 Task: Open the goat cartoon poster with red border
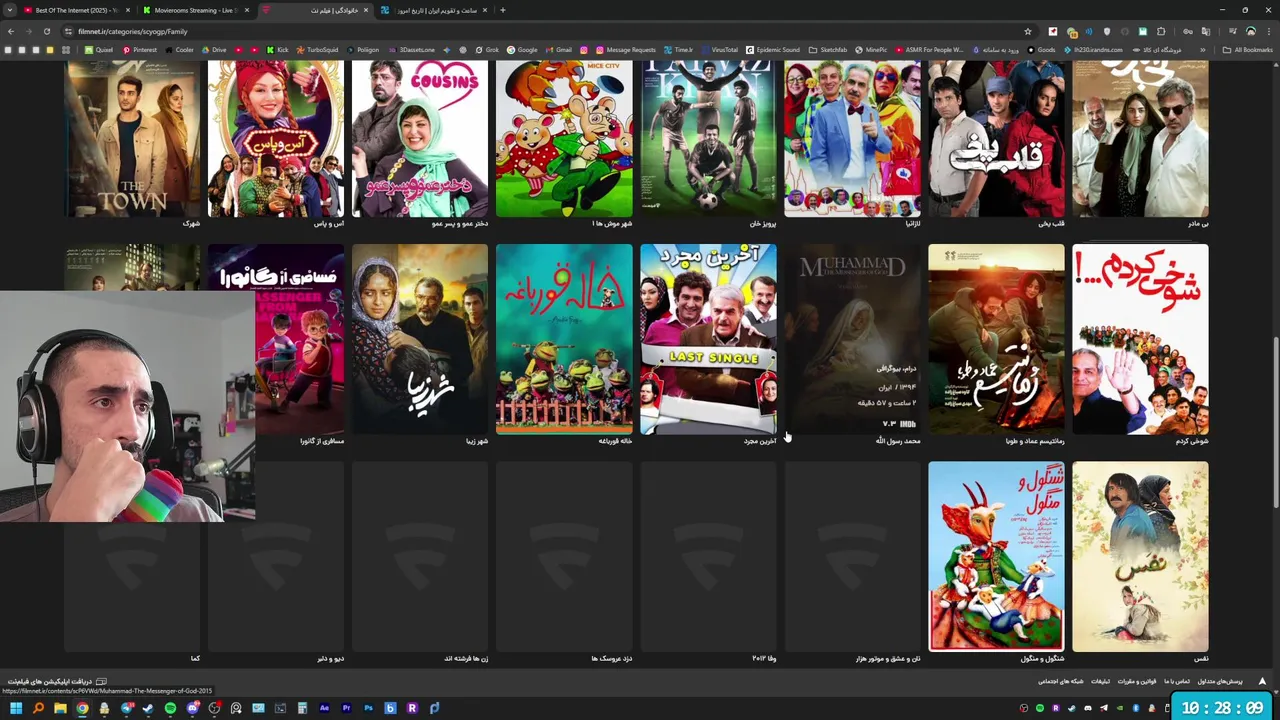coord(996,556)
